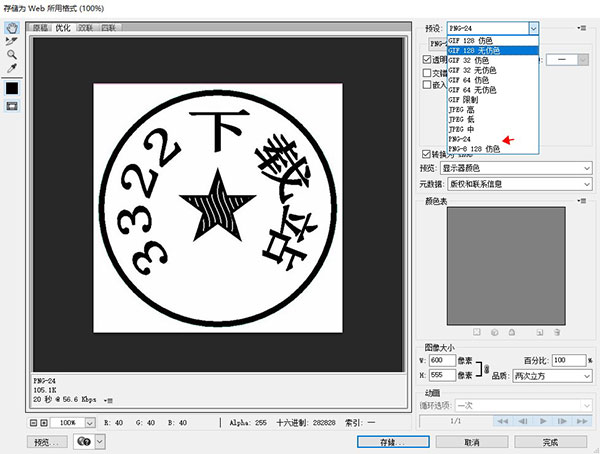Click the H height field showing 555
This screenshot has width=600, height=454.
442,375
